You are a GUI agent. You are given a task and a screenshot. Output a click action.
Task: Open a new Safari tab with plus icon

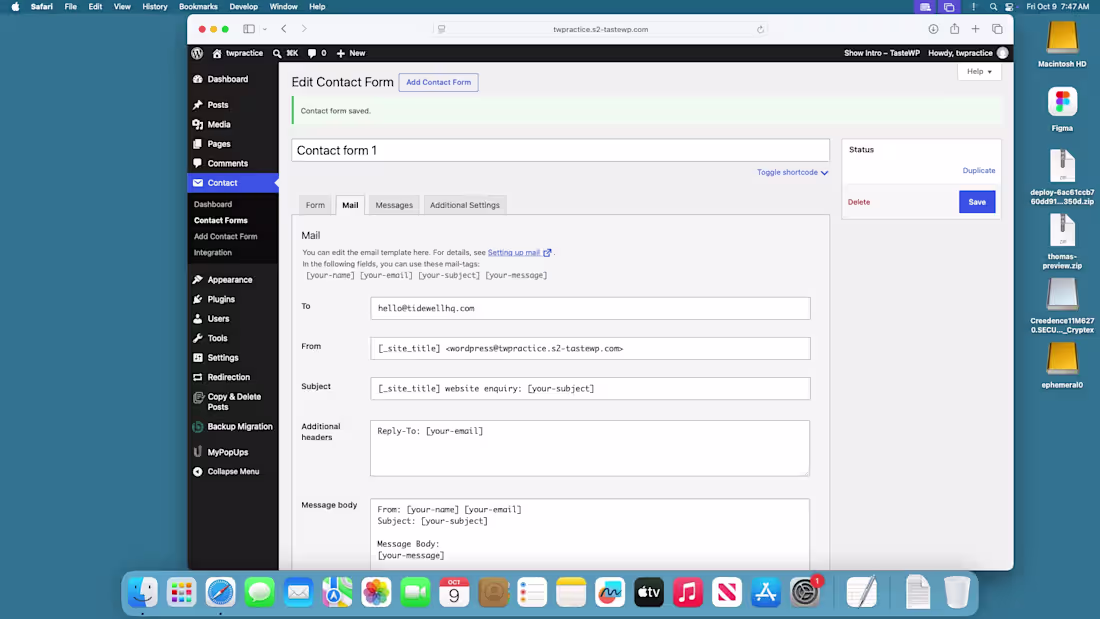[975, 29]
